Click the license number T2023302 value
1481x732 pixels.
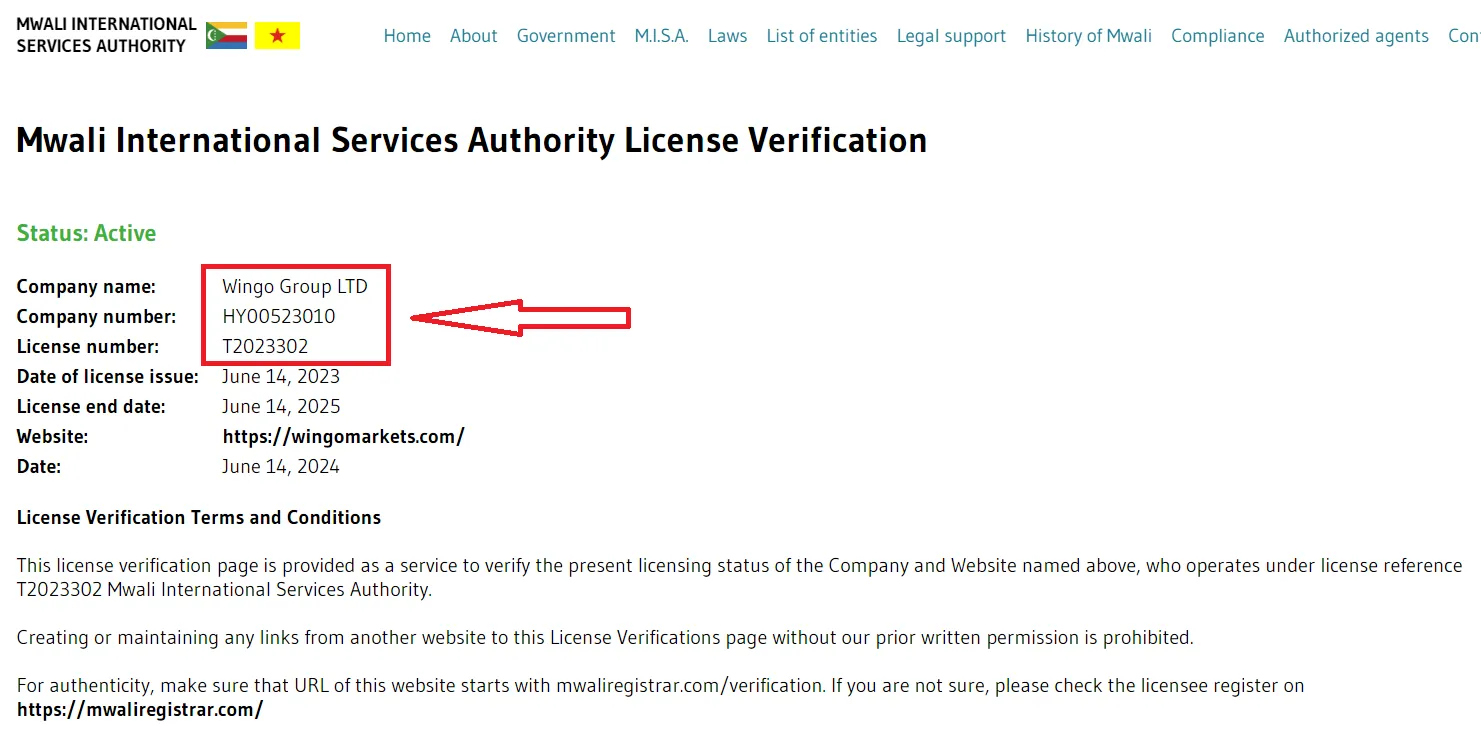click(x=265, y=347)
